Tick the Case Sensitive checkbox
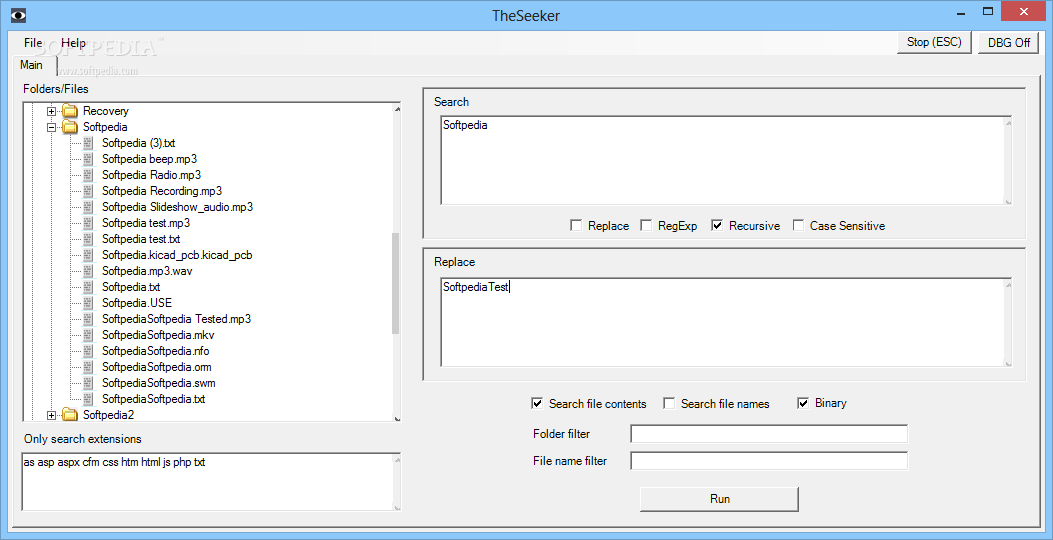 click(x=798, y=226)
